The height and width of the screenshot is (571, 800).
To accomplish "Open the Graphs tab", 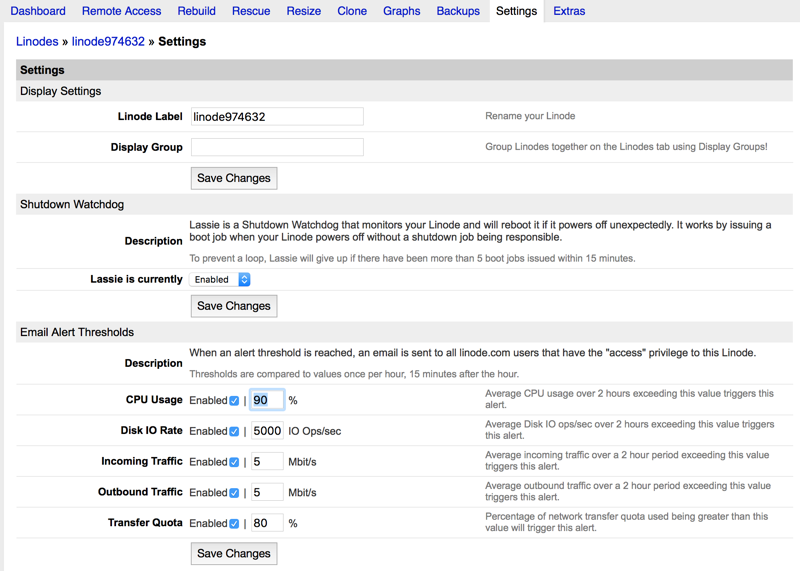I will pyautogui.click(x=402, y=11).
